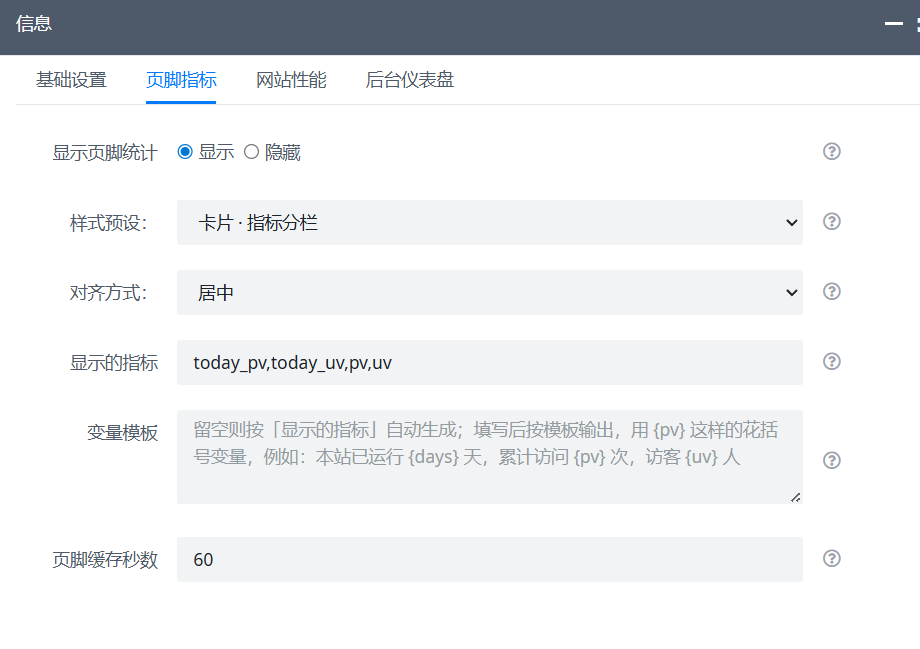Go to the 网站性能 tab

[x=291, y=80]
